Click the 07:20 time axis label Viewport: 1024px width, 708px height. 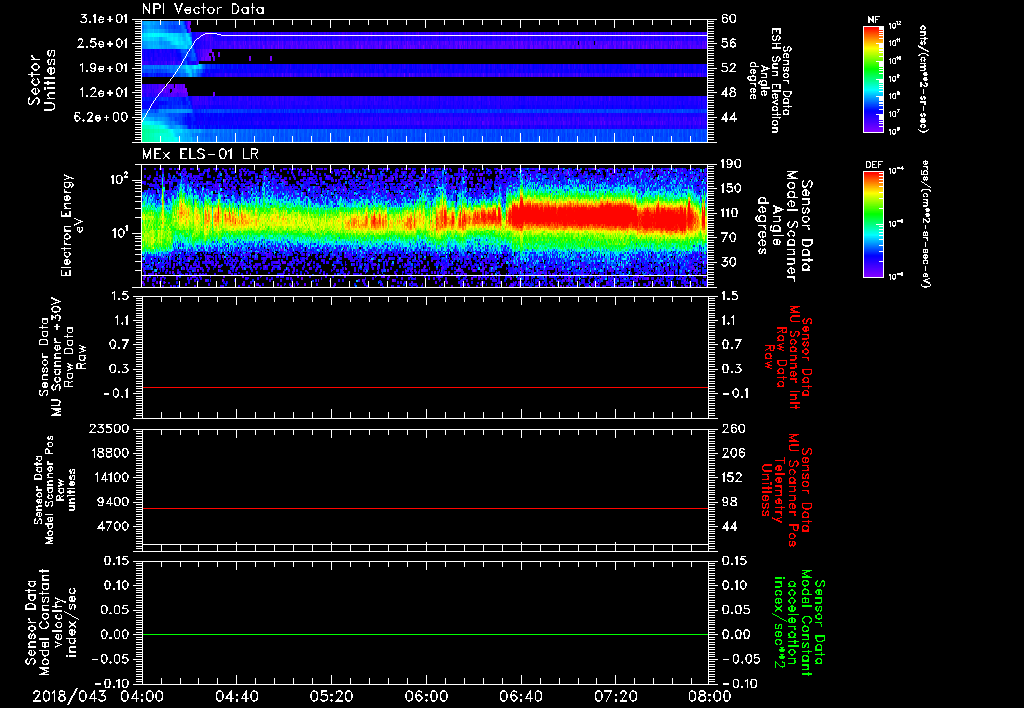pyautogui.click(x=615, y=696)
